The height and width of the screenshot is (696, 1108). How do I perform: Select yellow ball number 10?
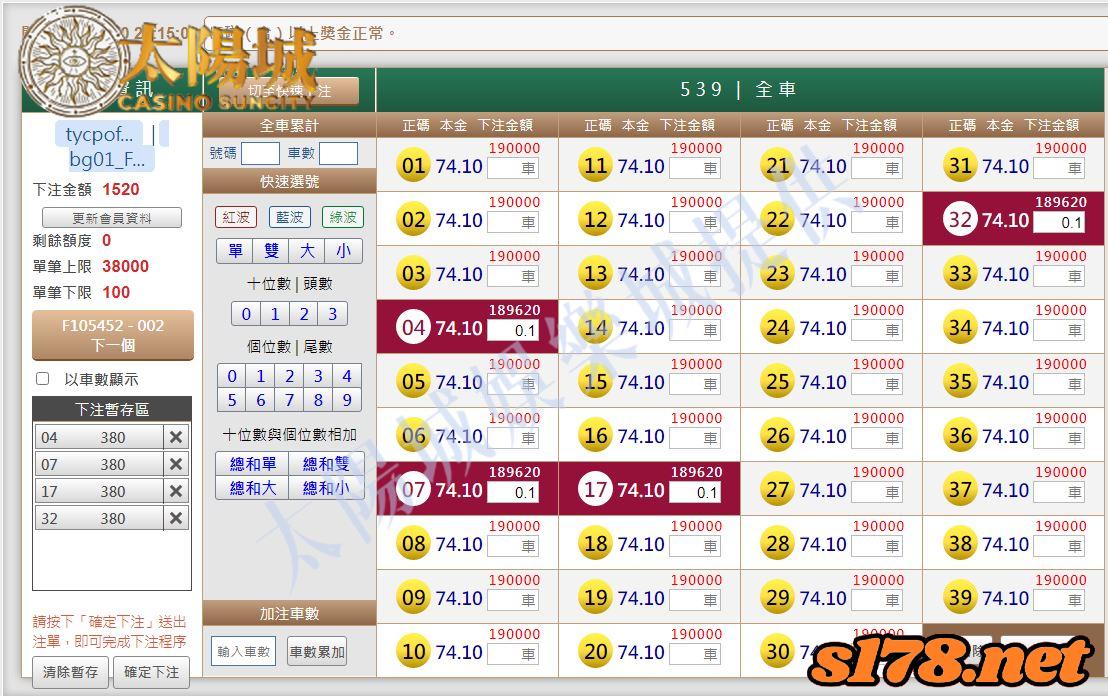[x=413, y=651]
